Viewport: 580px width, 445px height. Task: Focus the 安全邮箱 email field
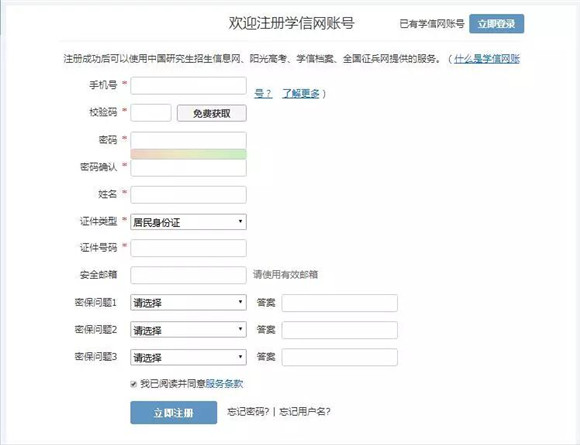[x=188, y=275]
